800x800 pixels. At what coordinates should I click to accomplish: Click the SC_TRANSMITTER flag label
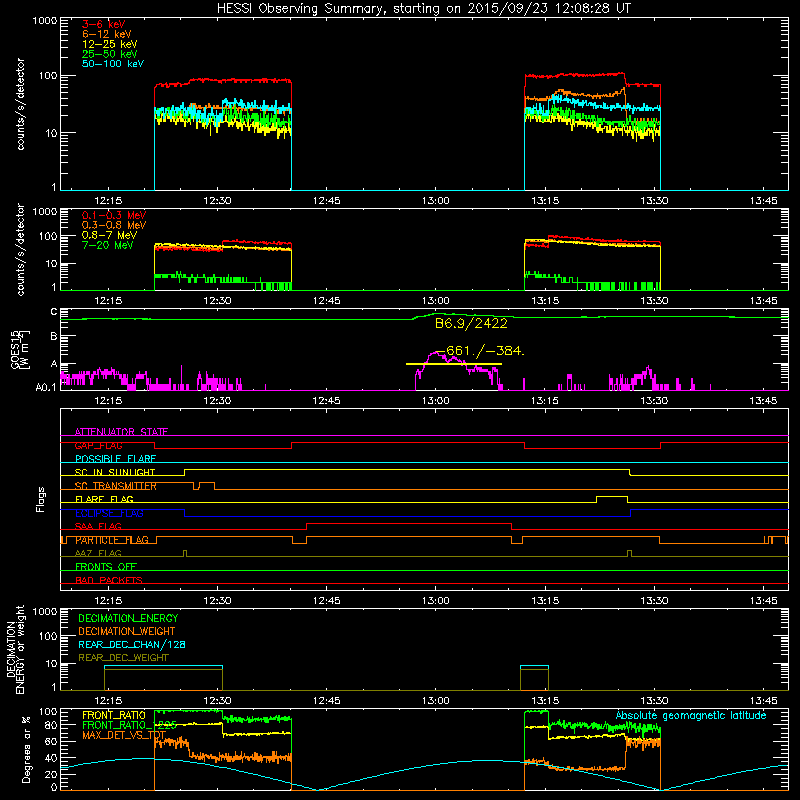click(x=115, y=486)
